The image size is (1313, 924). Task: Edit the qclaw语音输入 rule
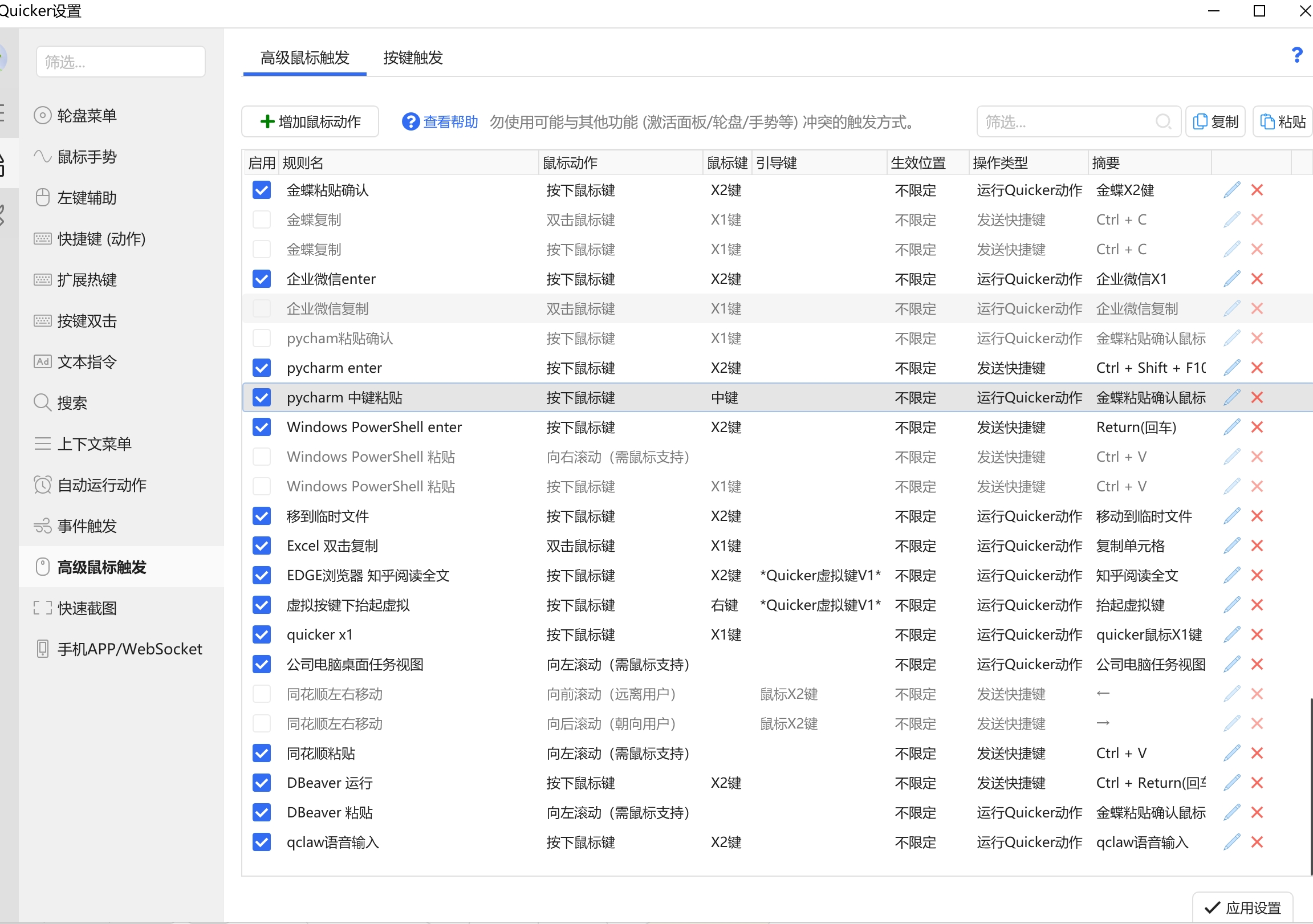point(1231,842)
